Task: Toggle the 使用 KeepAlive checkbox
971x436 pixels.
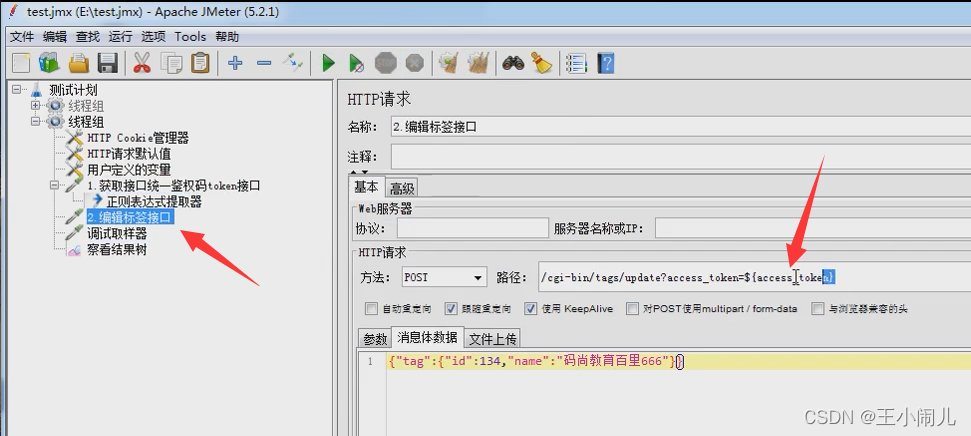Action: (x=530, y=308)
